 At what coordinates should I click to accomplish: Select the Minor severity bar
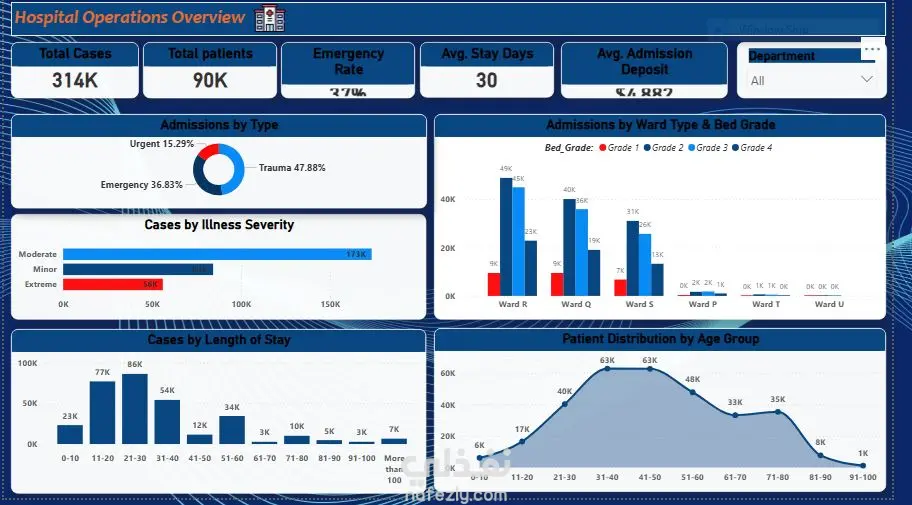(x=138, y=269)
